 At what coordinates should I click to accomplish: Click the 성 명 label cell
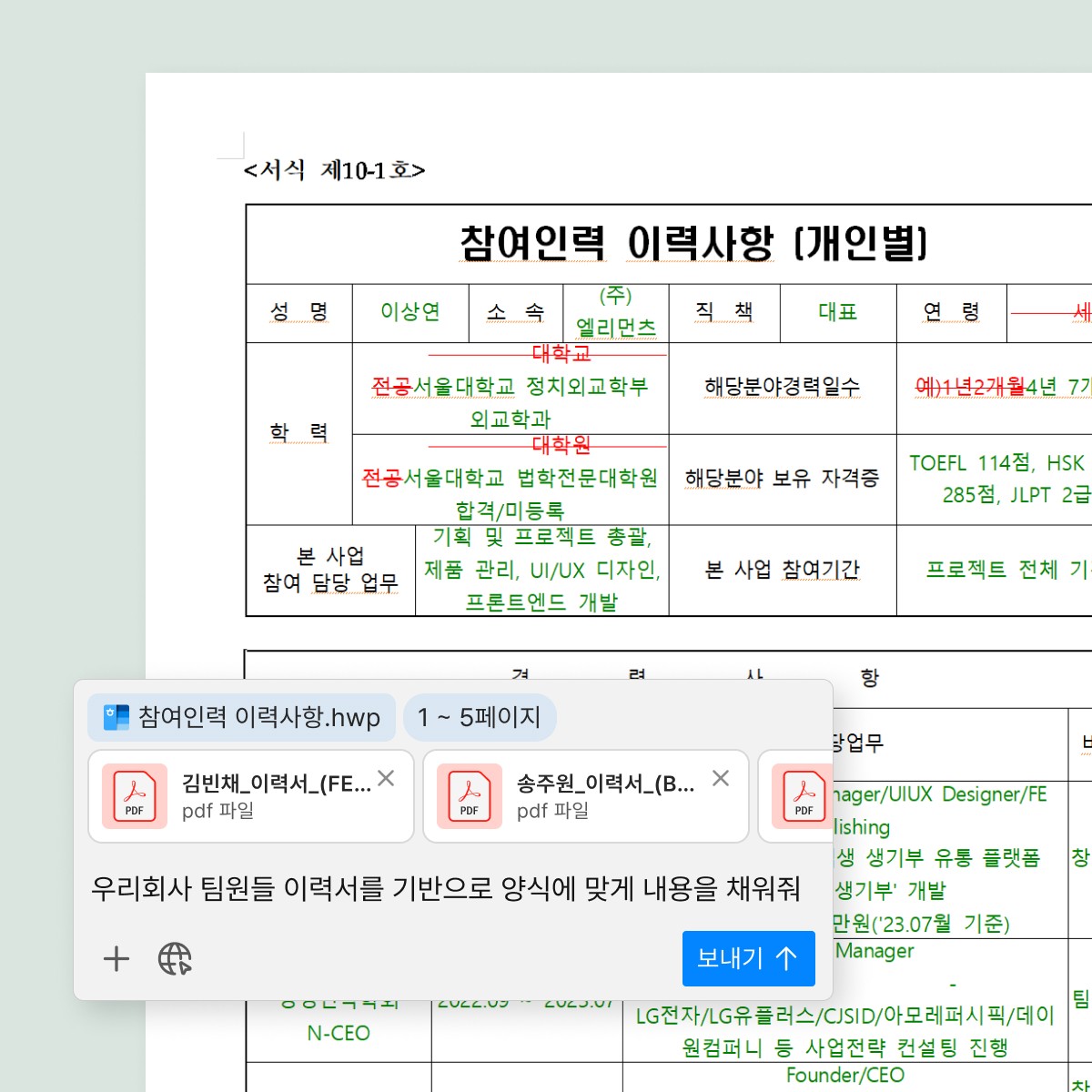pyautogui.click(x=298, y=312)
